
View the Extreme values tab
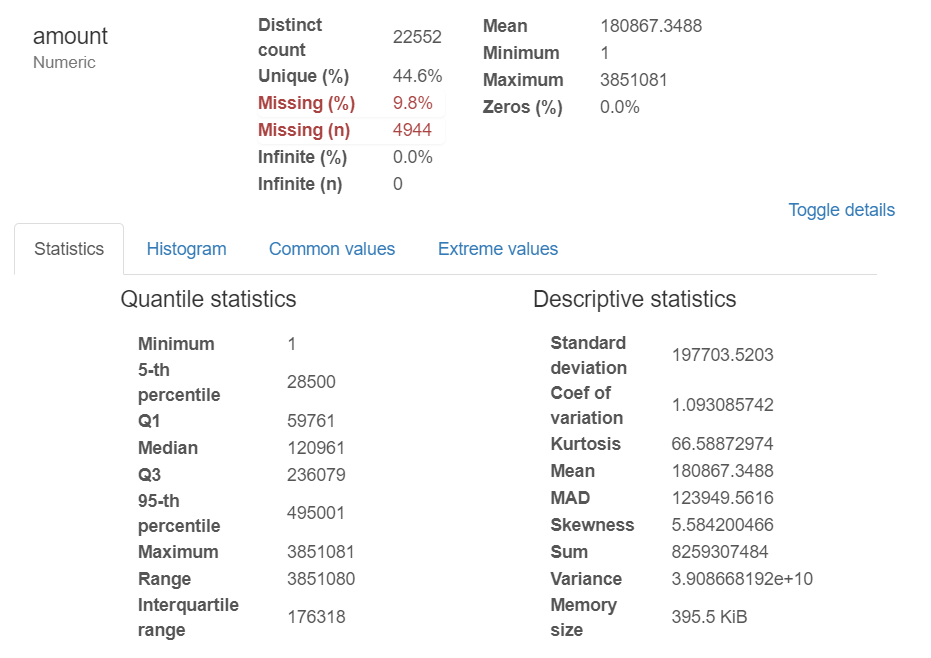click(x=497, y=248)
